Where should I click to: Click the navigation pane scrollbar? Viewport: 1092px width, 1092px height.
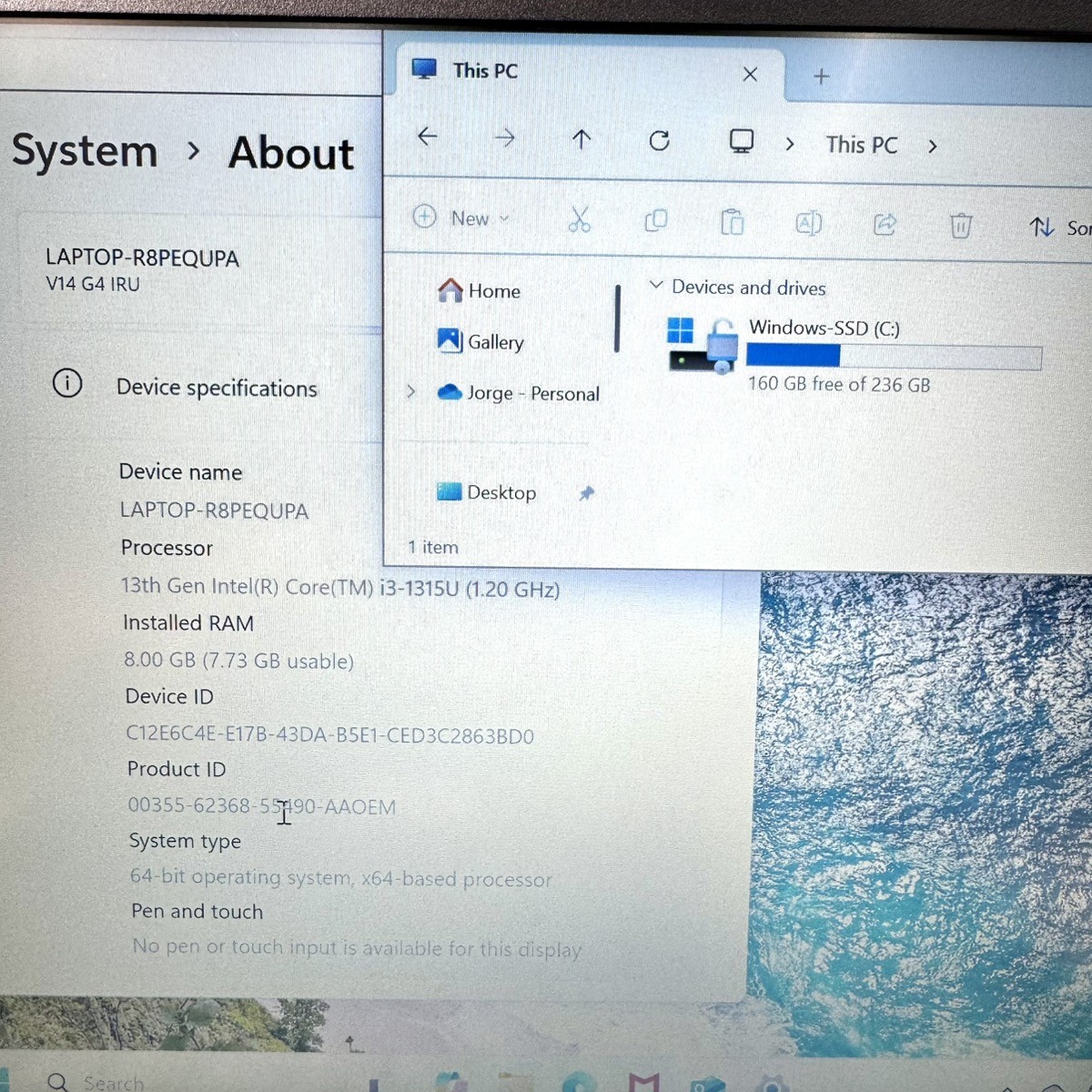(x=617, y=318)
